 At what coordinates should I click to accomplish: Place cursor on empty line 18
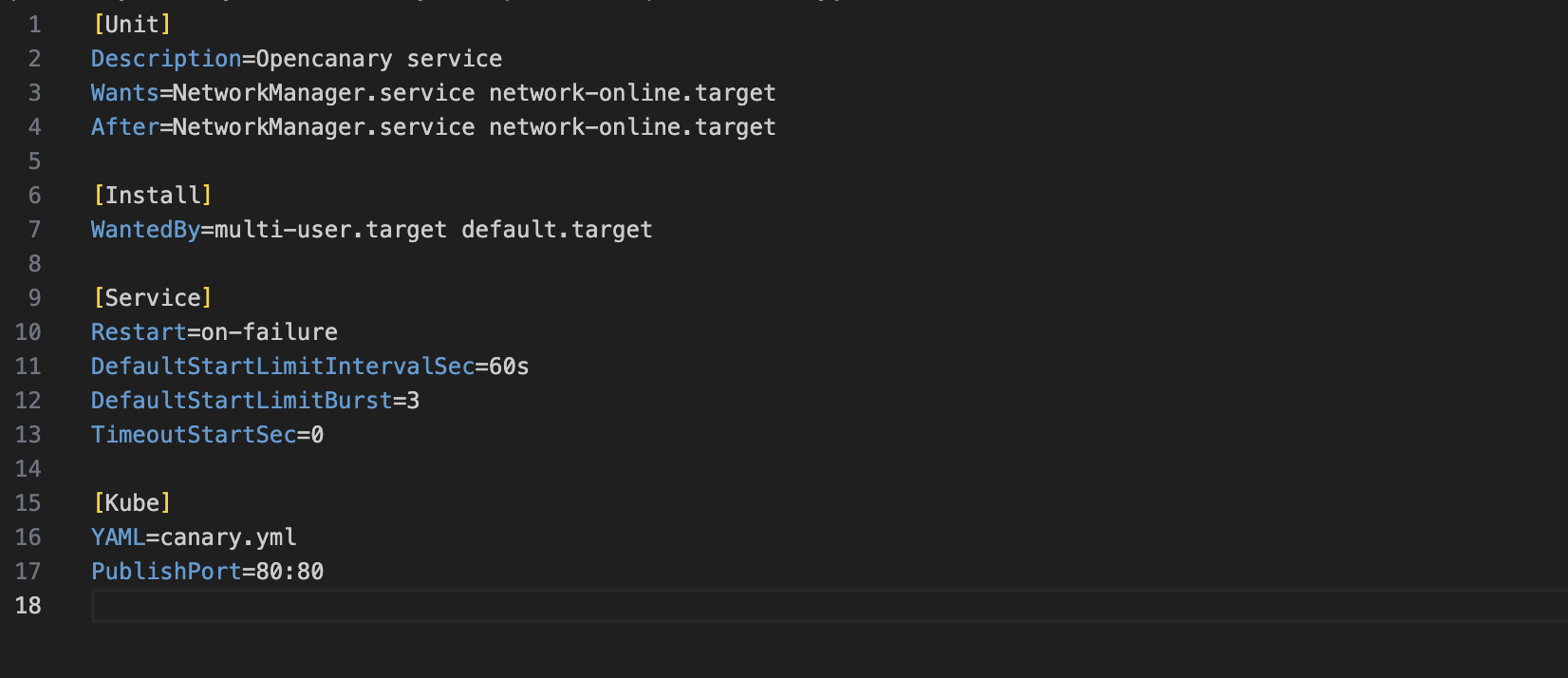[829, 606]
